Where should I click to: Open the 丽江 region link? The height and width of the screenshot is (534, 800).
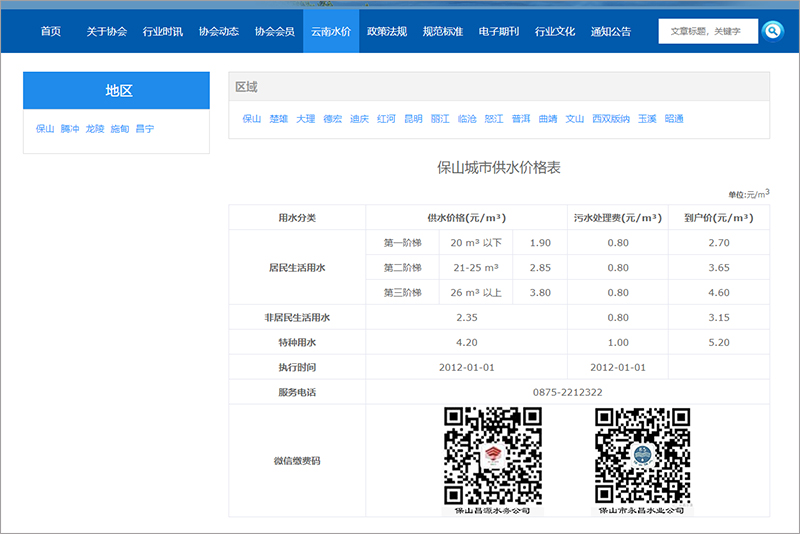(x=440, y=119)
